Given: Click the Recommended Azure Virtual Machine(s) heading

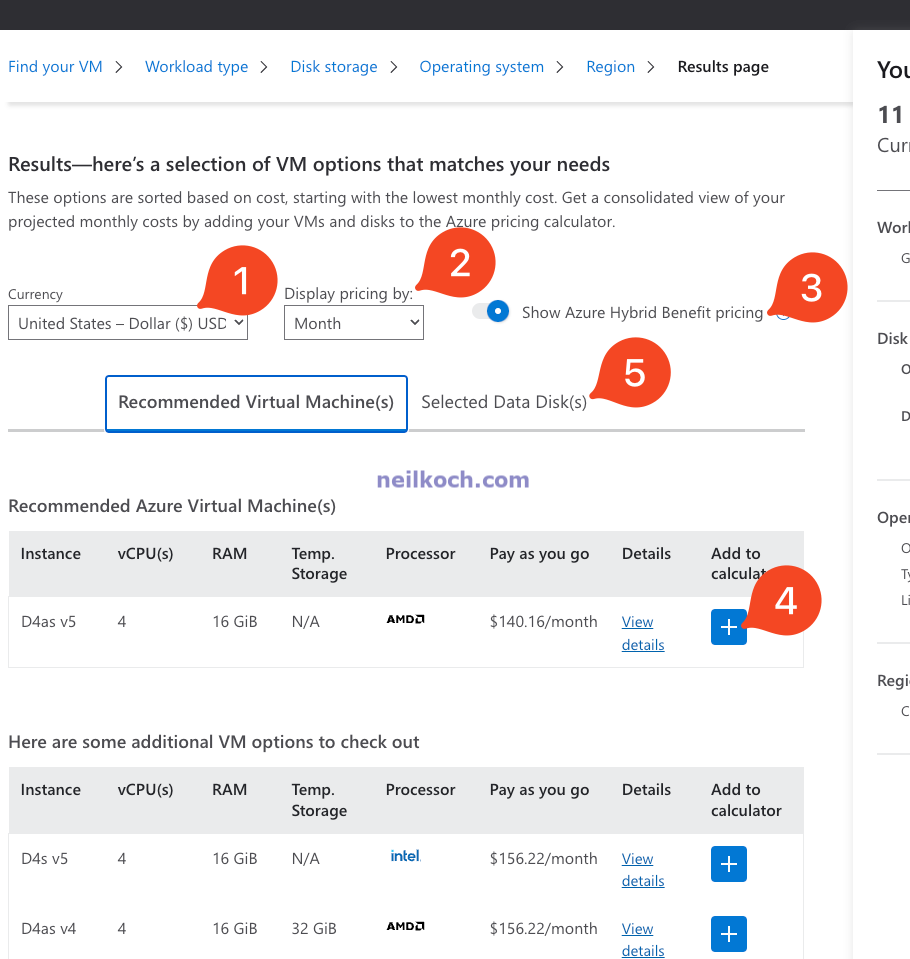Looking at the screenshot, I should click(172, 506).
